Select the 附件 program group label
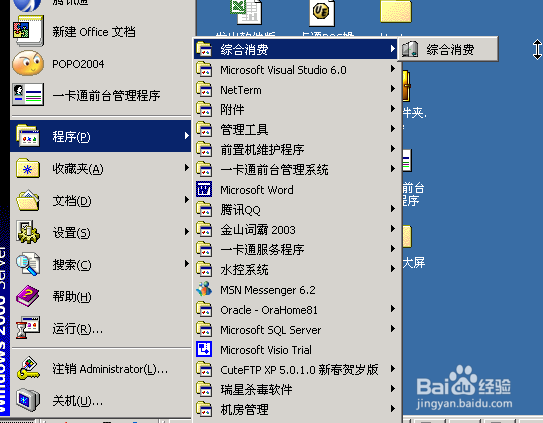 [x=232, y=110]
